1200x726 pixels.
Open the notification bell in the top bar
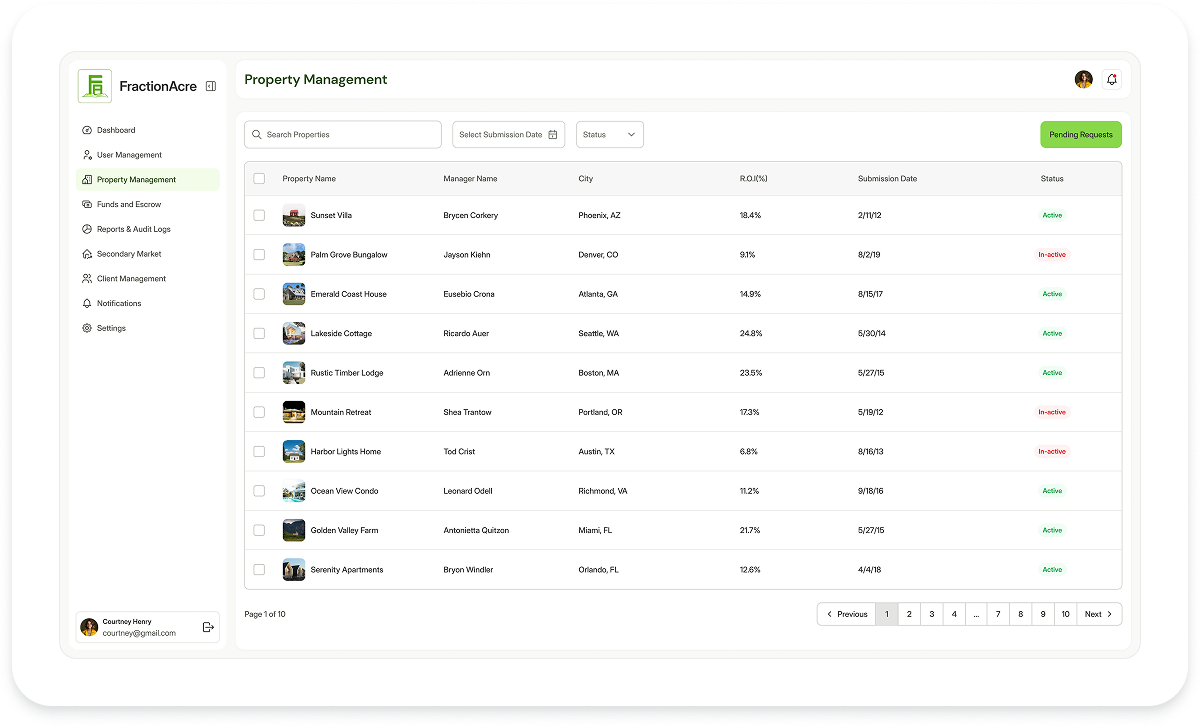pyautogui.click(x=1111, y=79)
